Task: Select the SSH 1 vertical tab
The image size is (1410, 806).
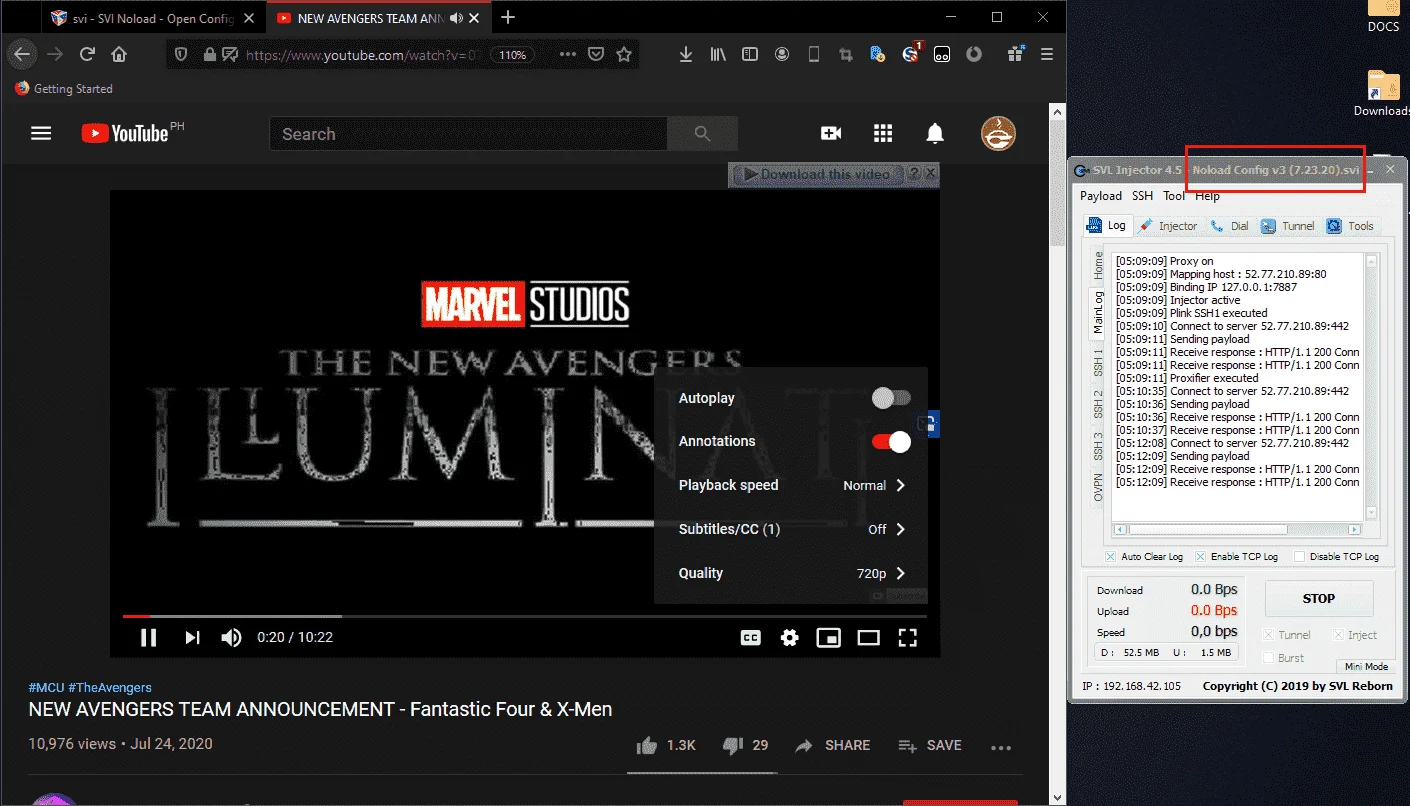Action: pyautogui.click(x=1098, y=362)
